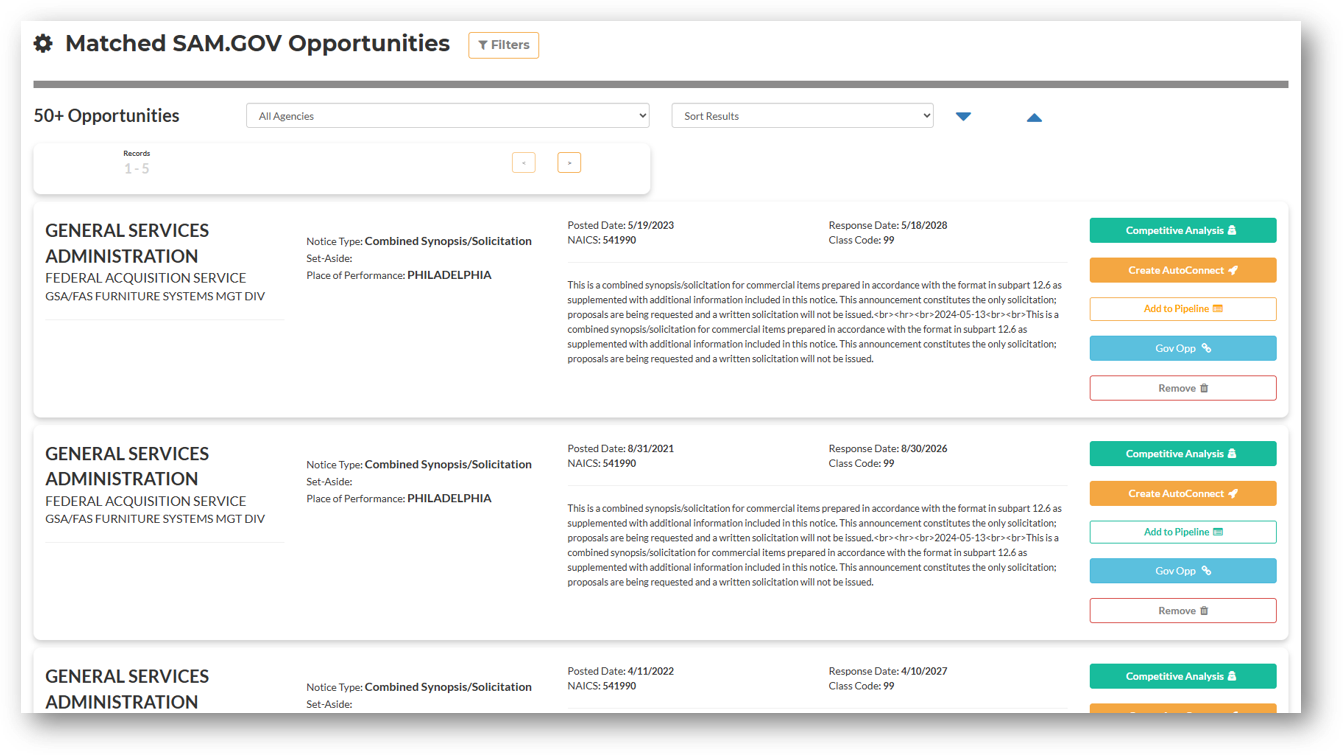This screenshot has width=1343, height=755.
Task: Click "GSA/FAS FURNITURE SYSTEMS MGT DIV" in 5/19/2023 card
Action: (155, 296)
